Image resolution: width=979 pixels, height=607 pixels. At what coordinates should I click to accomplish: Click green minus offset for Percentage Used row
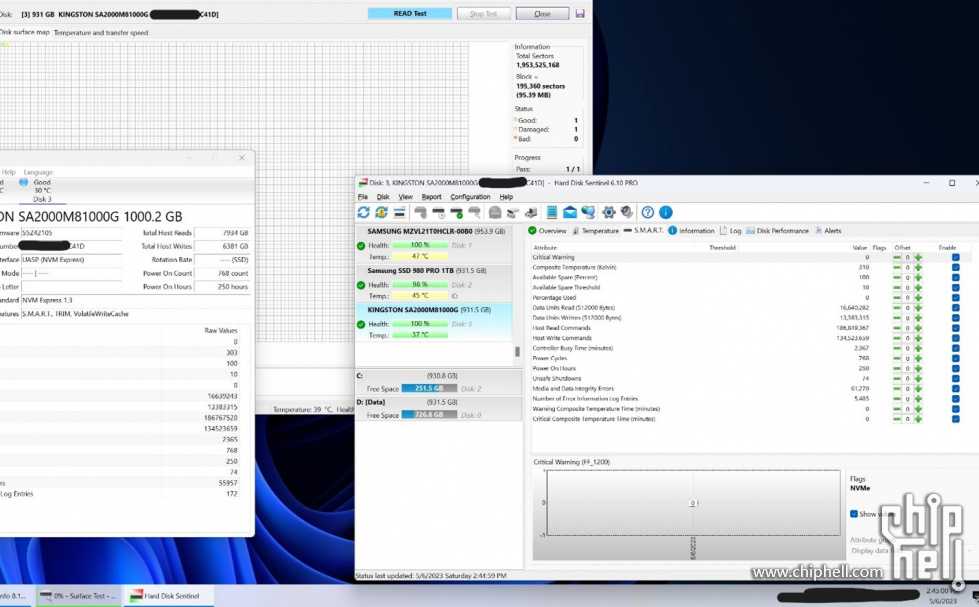pos(897,298)
